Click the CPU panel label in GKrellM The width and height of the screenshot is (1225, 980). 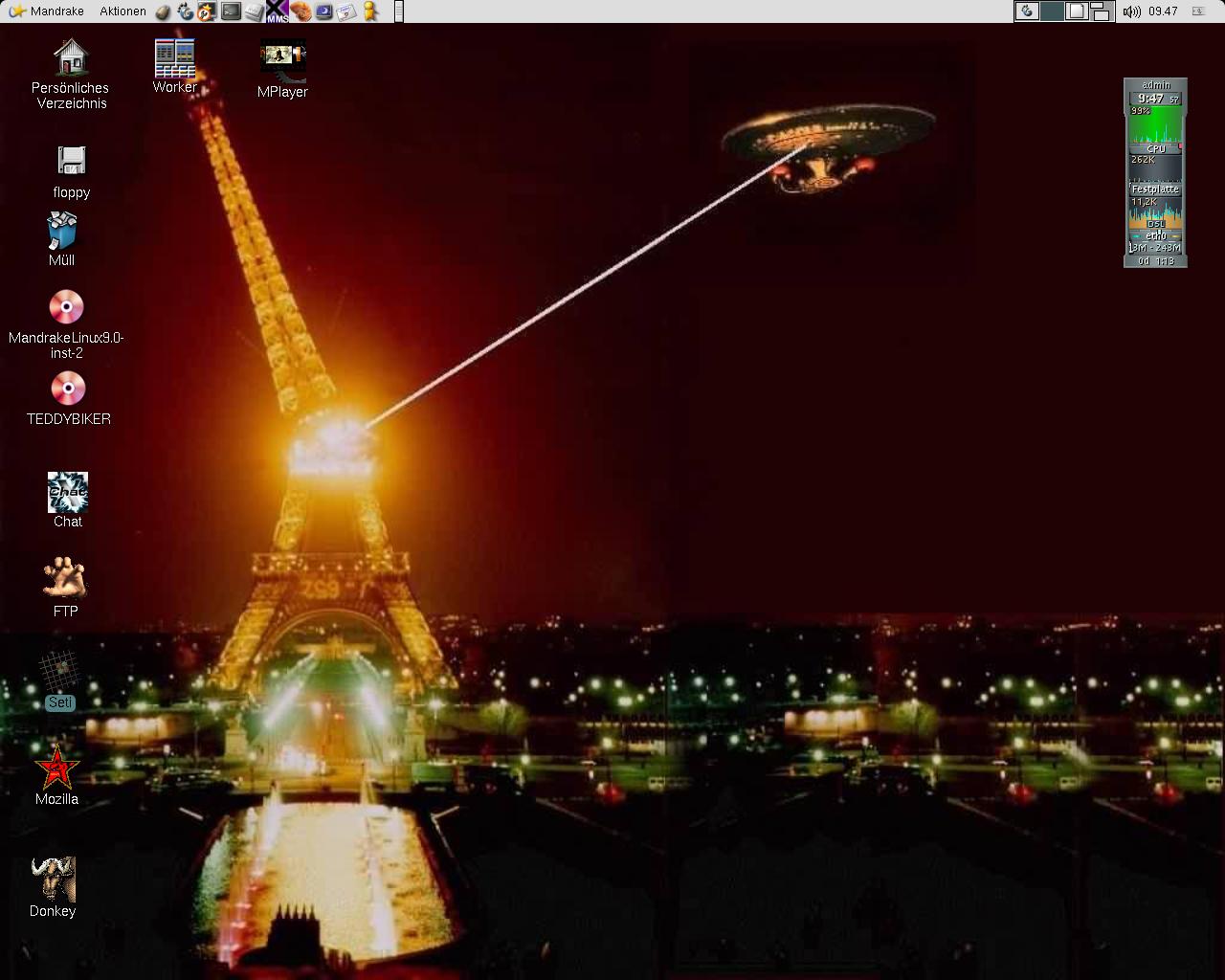[x=1156, y=149]
